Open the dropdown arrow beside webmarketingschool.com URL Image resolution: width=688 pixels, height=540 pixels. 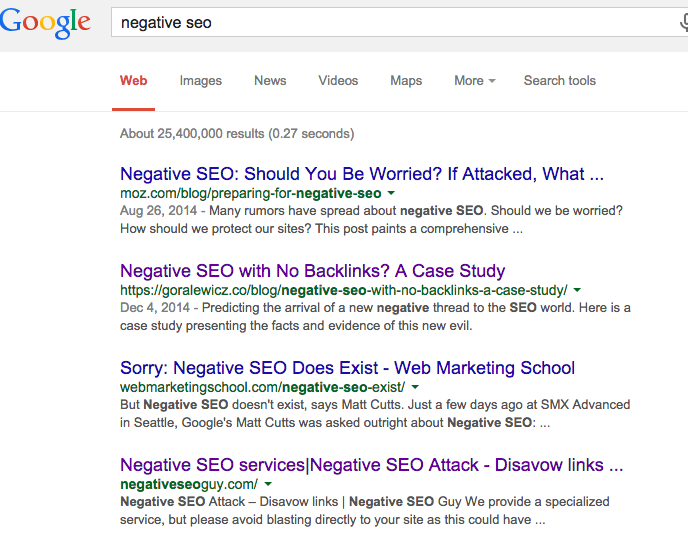pos(415,387)
